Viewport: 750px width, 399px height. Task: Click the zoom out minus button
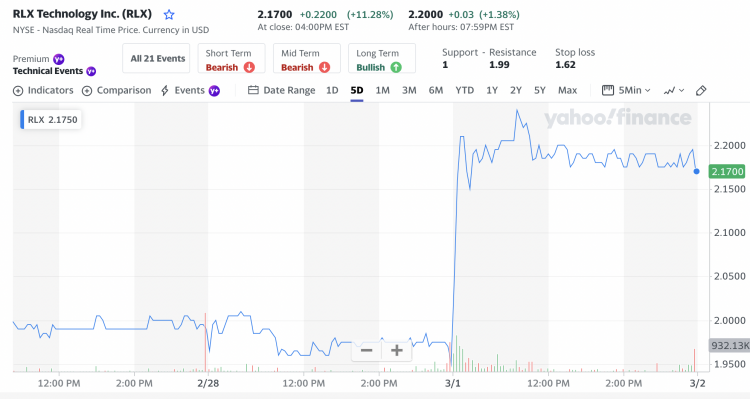(366, 351)
